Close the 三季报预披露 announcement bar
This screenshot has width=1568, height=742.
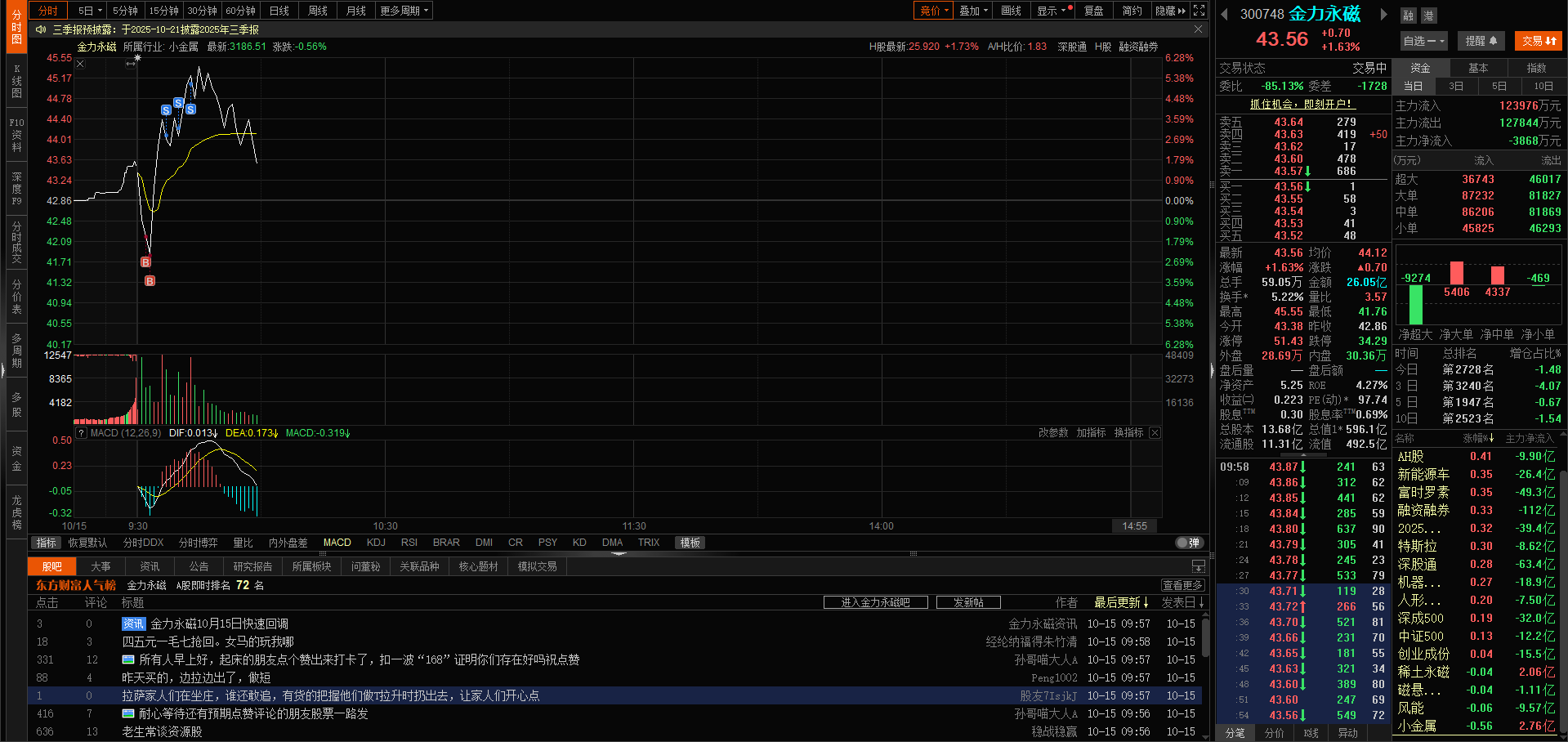coord(1198,29)
